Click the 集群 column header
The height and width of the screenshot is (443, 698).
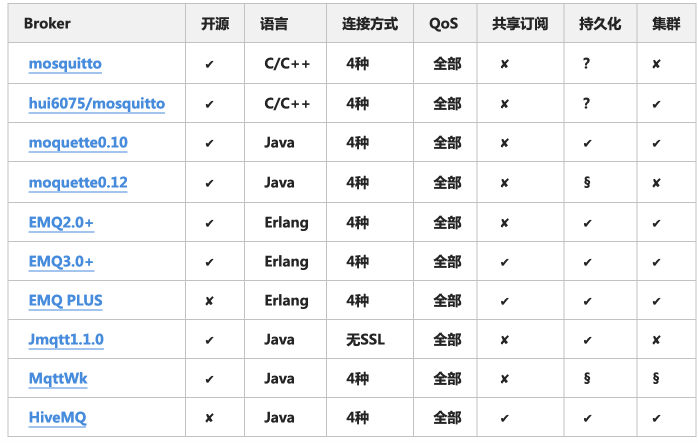666,24
